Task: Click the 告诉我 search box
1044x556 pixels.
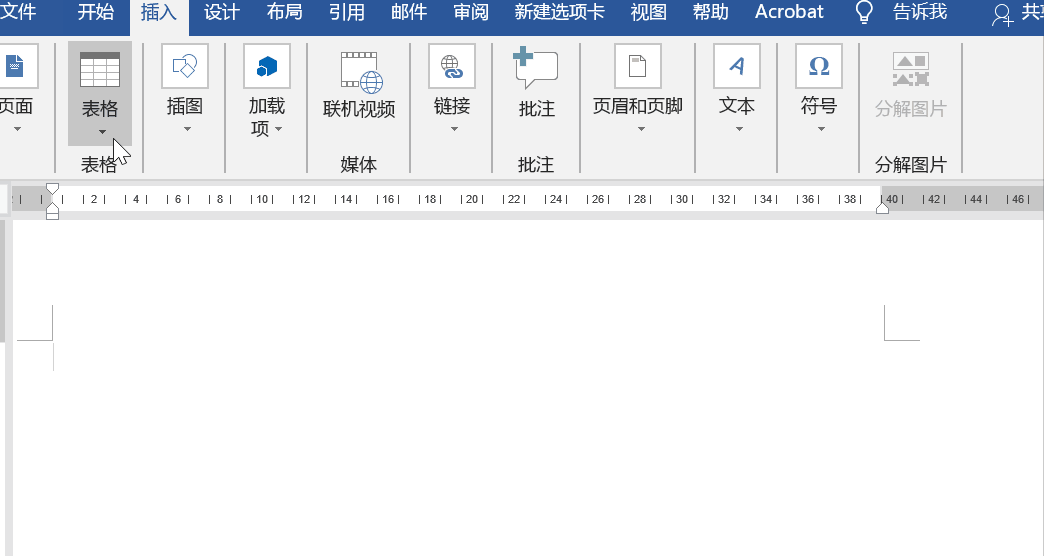Action: [919, 12]
